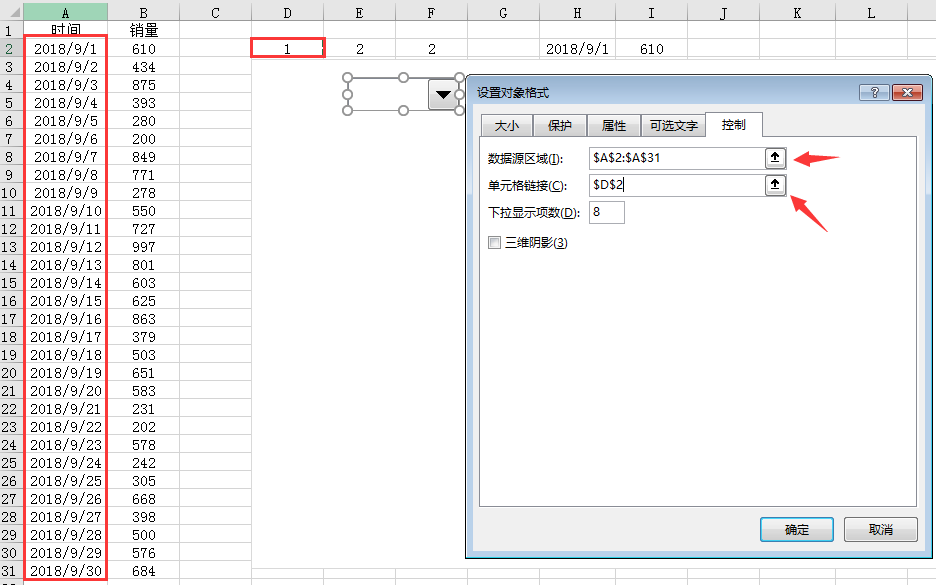Viewport: 936px width, 585px height.
Task: Click the 单元格链接 input field
Action: coord(677,184)
